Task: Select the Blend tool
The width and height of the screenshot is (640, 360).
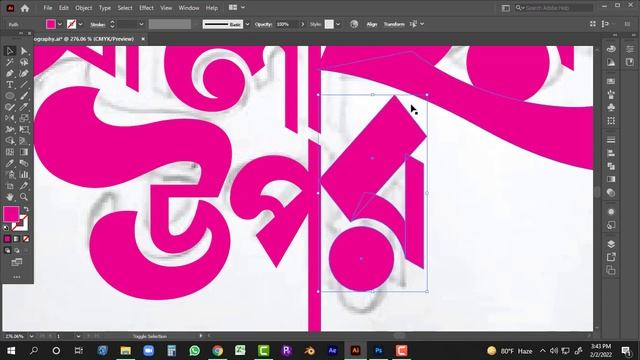Action: pos(24,163)
